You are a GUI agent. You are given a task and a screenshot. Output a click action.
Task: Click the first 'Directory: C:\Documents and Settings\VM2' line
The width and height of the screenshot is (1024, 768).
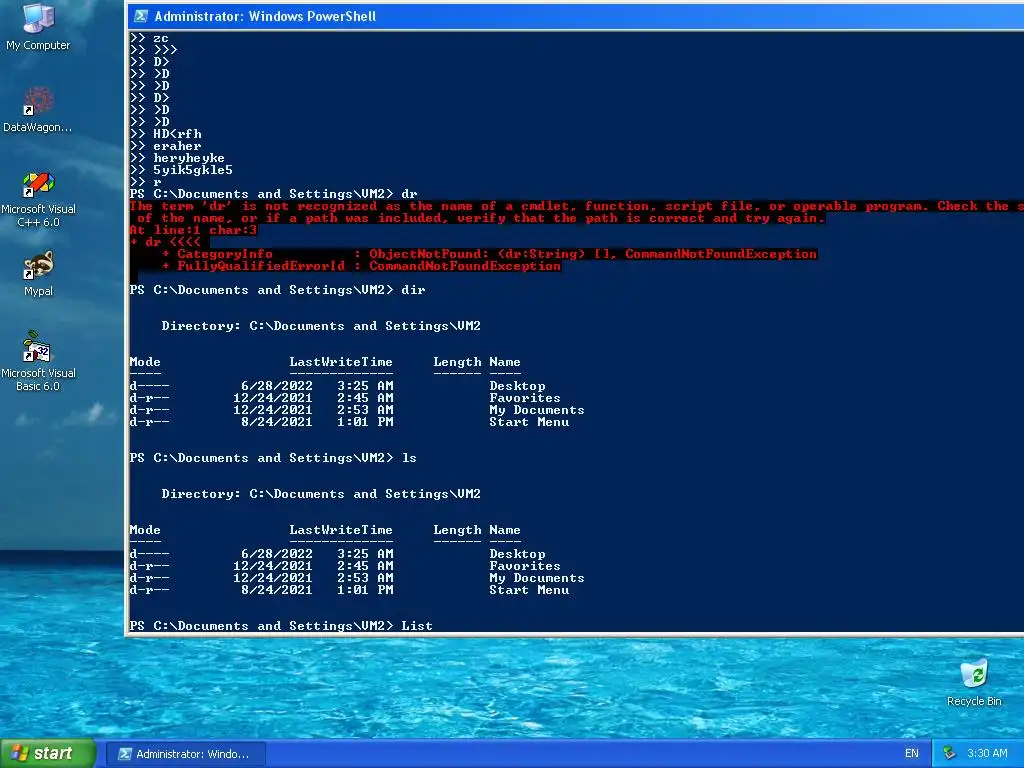point(321,326)
